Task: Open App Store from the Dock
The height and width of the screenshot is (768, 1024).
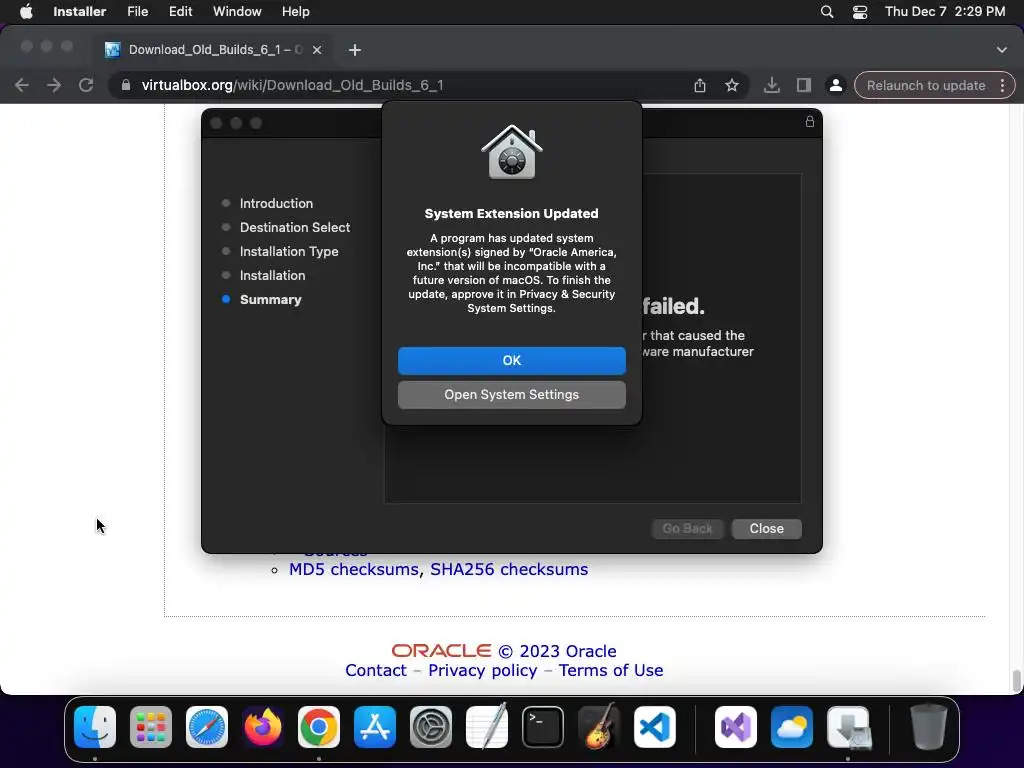Action: click(x=375, y=727)
